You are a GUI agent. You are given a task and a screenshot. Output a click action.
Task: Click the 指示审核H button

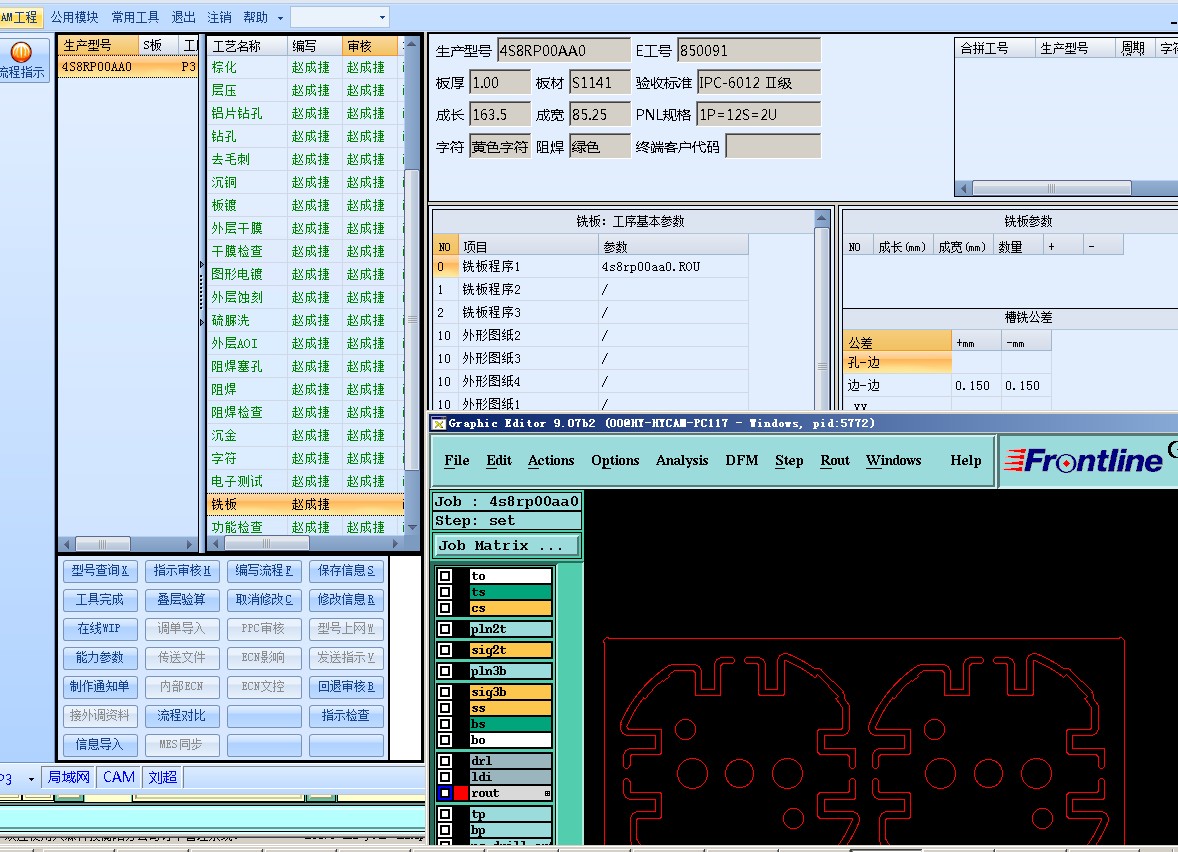(x=182, y=571)
